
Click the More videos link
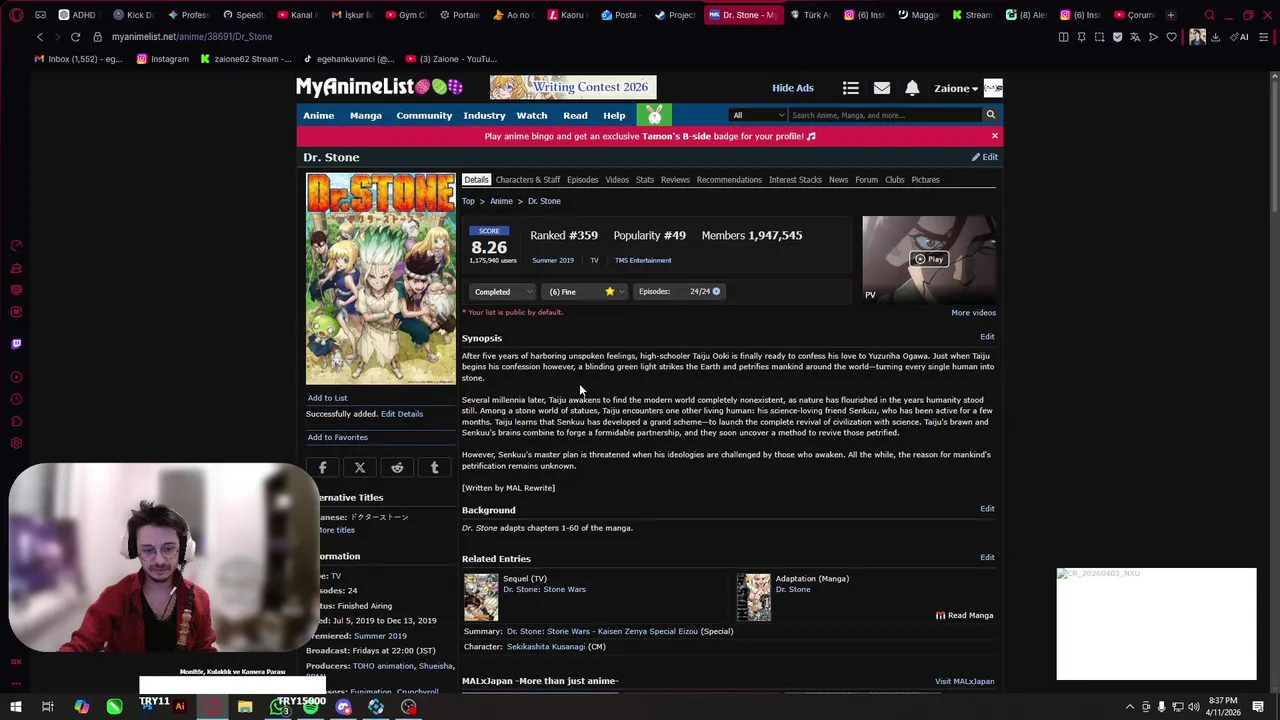click(x=973, y=313)
